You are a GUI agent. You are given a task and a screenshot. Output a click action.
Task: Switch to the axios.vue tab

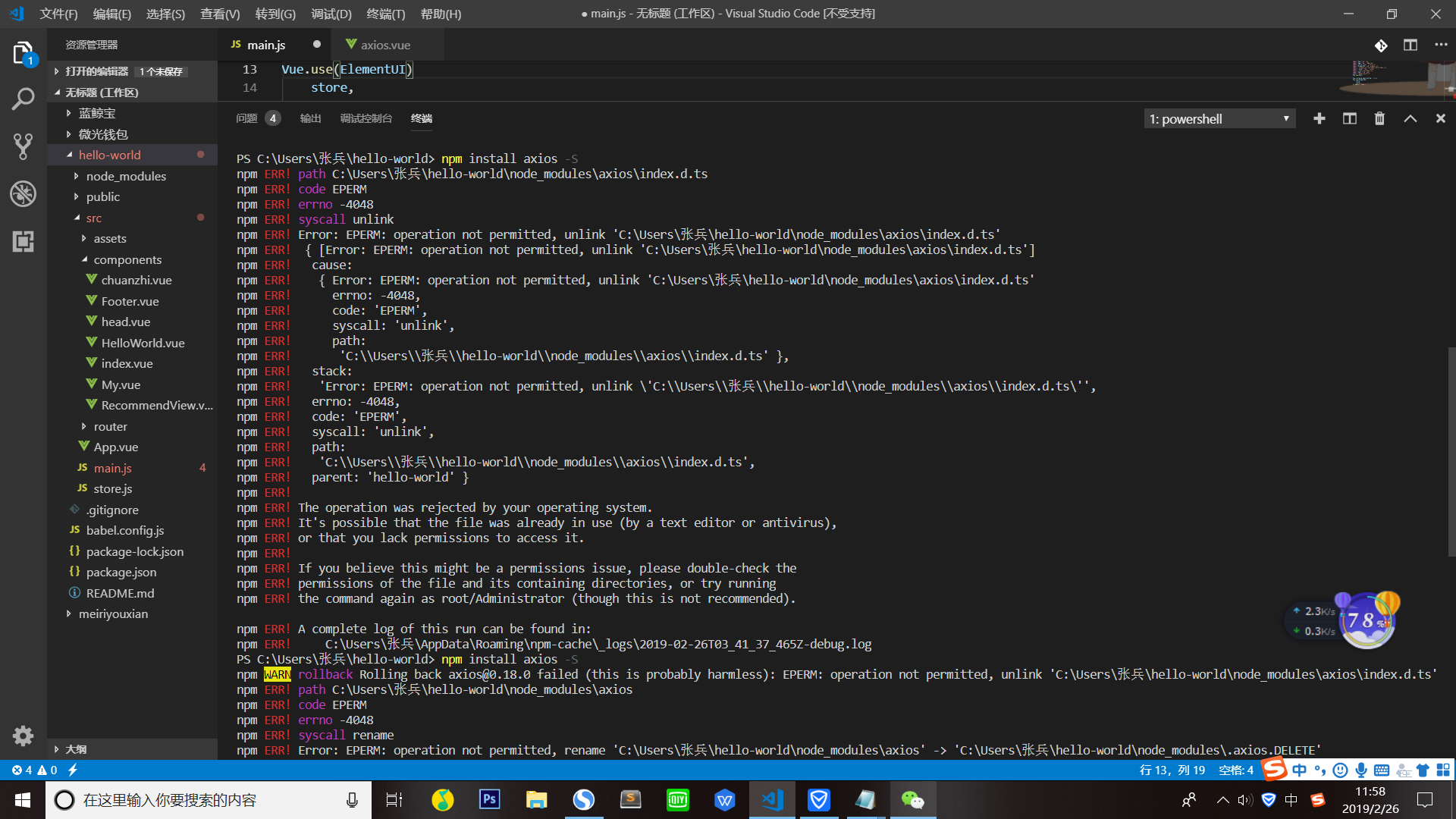pyautogui.click(x=385, y=45)
